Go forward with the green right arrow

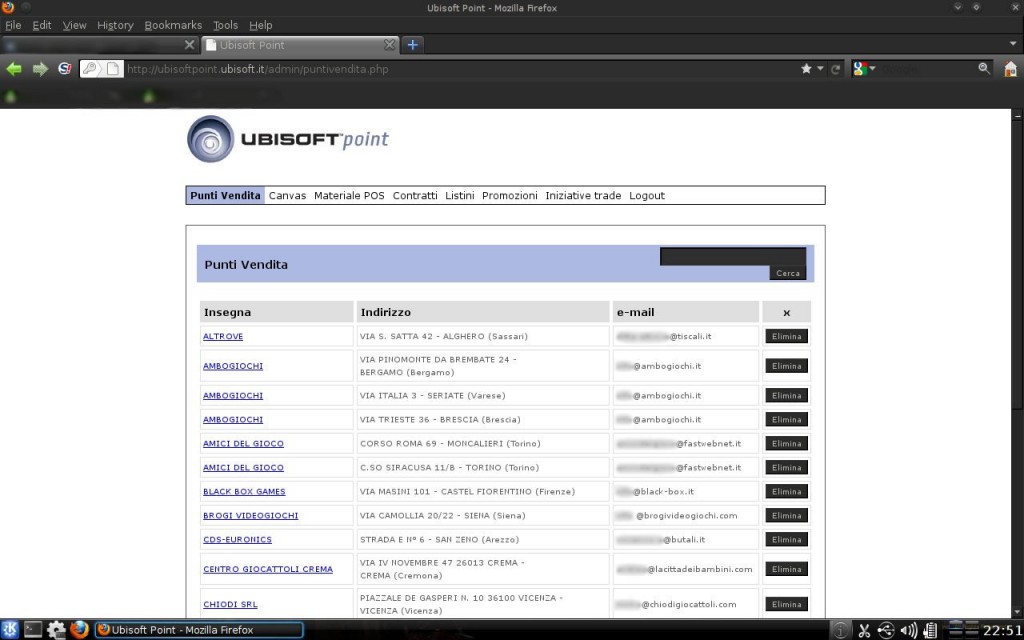[x=40, y=69]
